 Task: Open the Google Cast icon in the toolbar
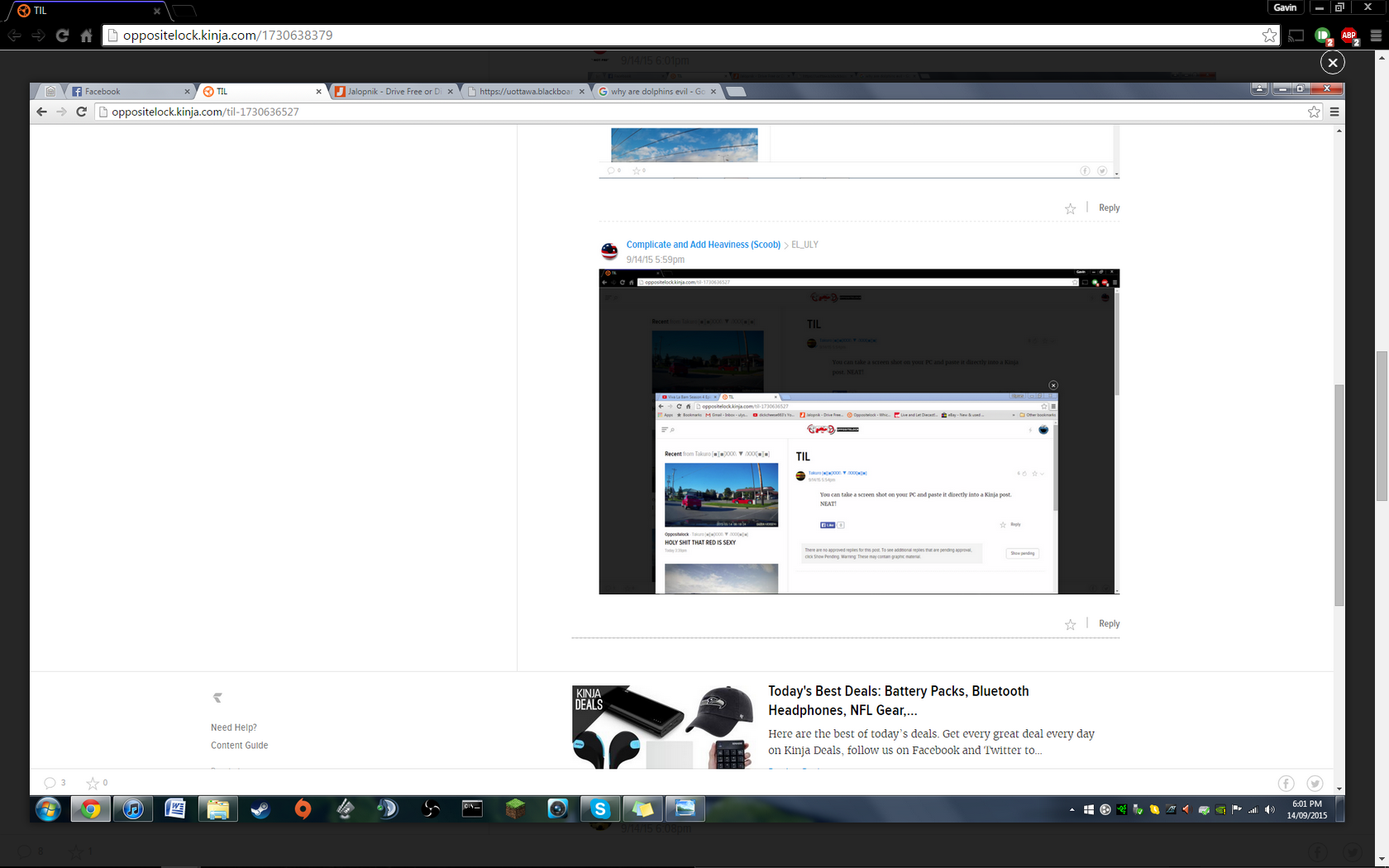[1296, 36]
